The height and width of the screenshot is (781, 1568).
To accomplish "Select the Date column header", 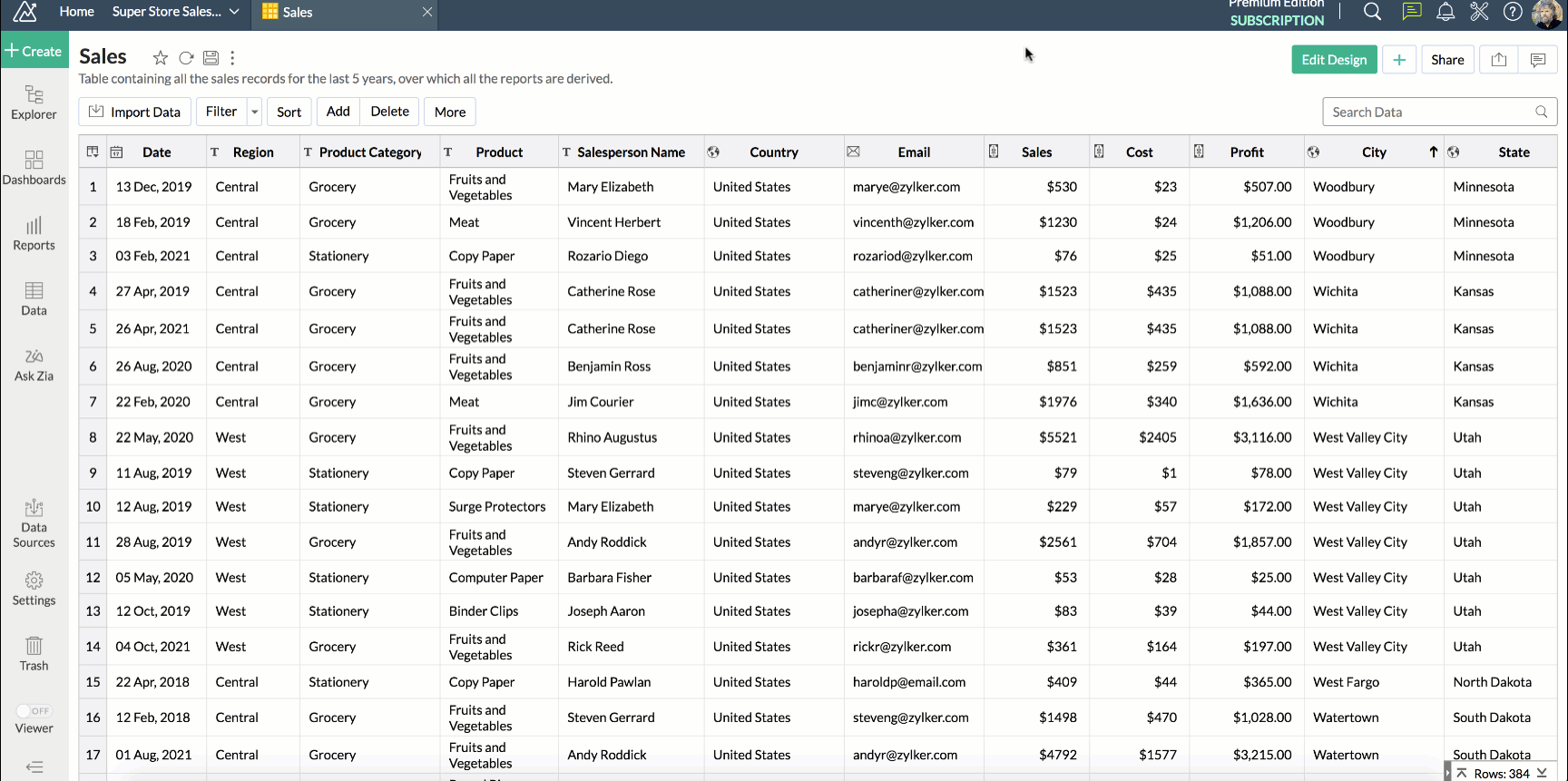I will (x=157, y=152).
